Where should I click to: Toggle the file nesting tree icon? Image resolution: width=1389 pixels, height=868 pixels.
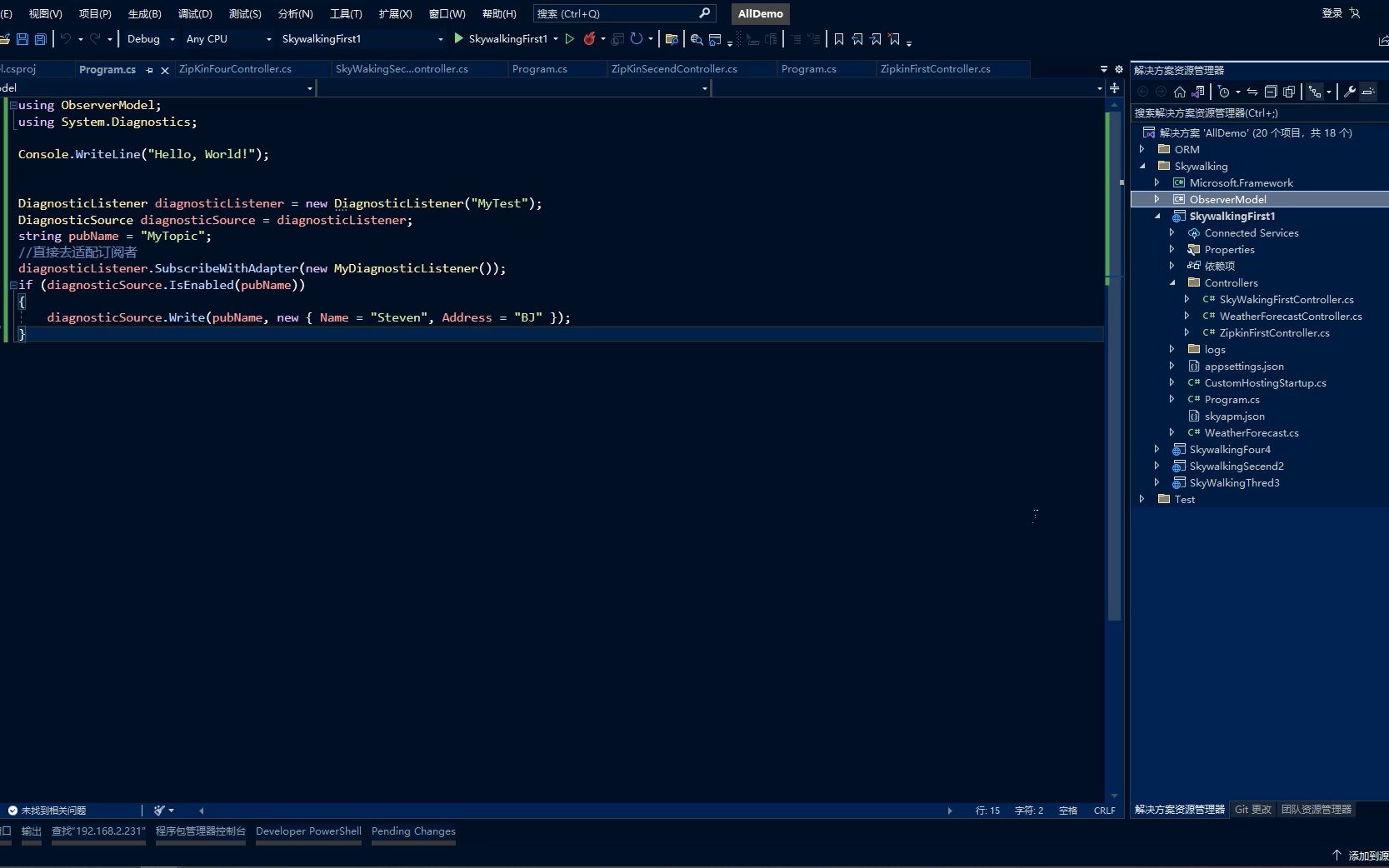point(1315,92)
